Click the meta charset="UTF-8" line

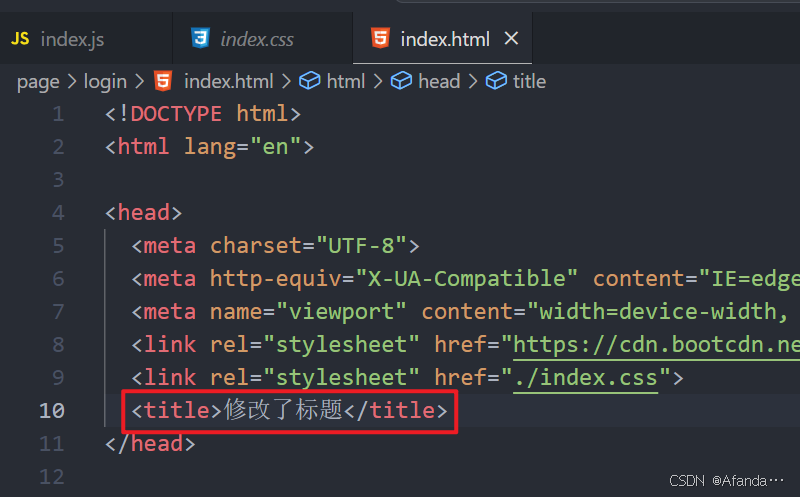coord(276,246)
